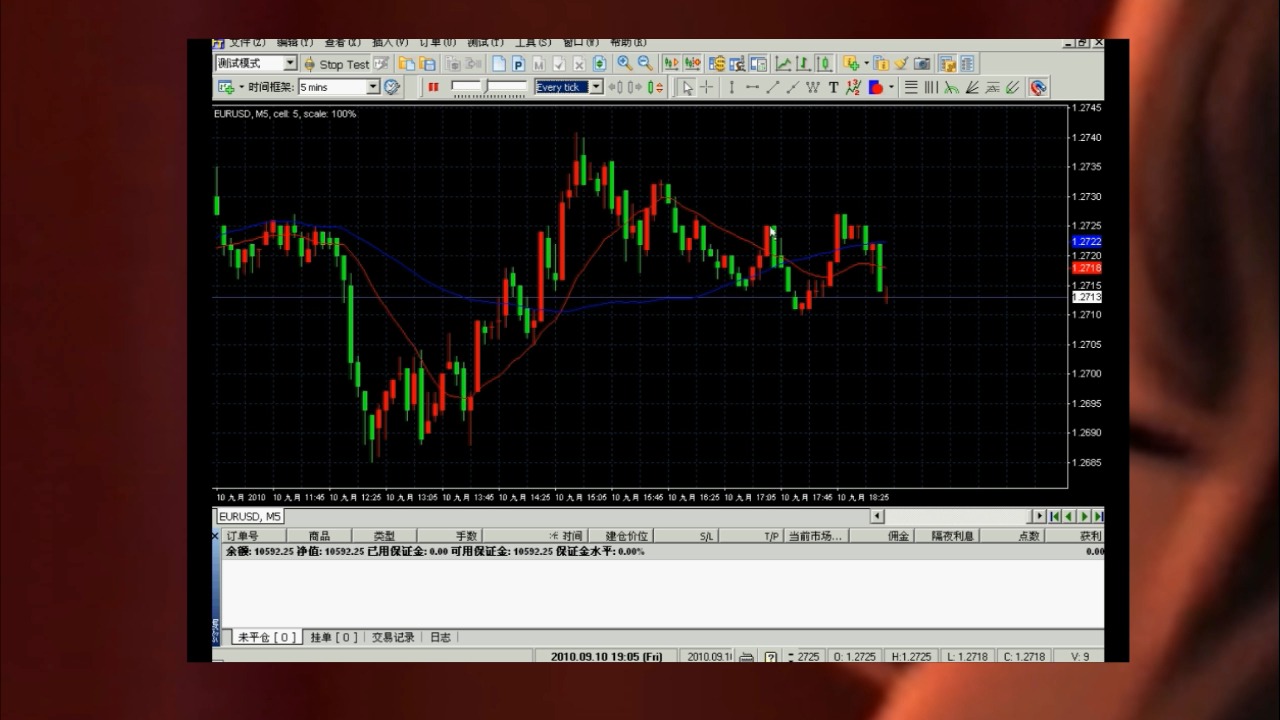This screenshot has width=1280, height=720.
Task: Toggle the magnet snap mode icon
Action: pos(1038,87)
